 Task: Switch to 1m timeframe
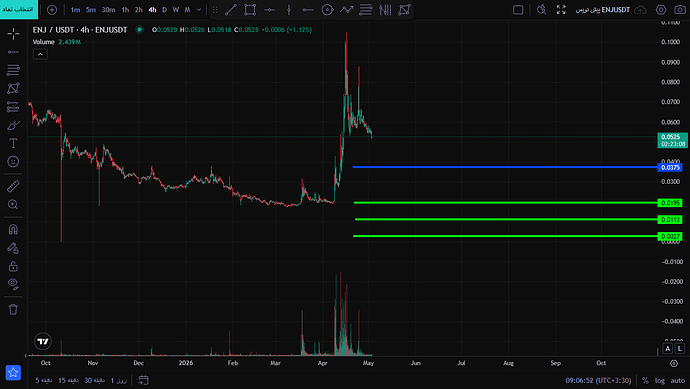pyautogui.click(x=75, y=10)
